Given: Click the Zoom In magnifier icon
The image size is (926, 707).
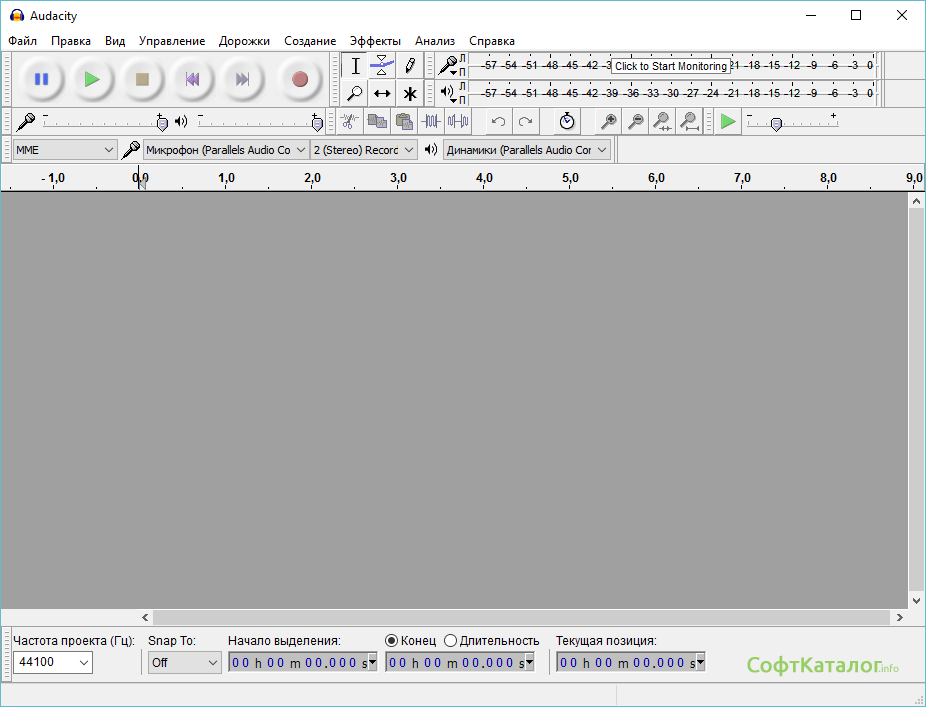Looking at the screenshot, I should coord(610,121).
